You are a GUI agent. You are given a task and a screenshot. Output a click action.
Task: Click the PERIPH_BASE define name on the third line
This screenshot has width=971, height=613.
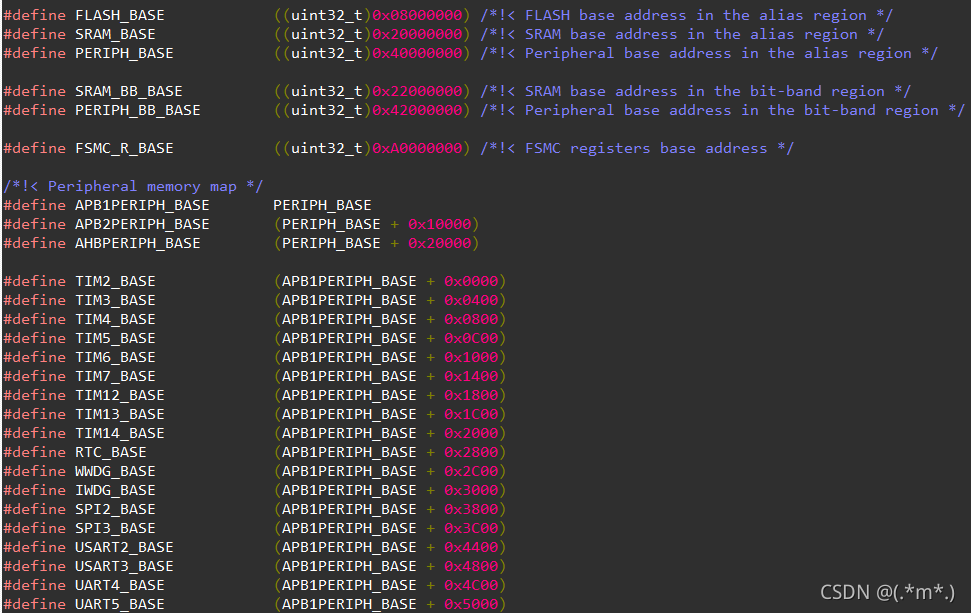click(124, 54)
